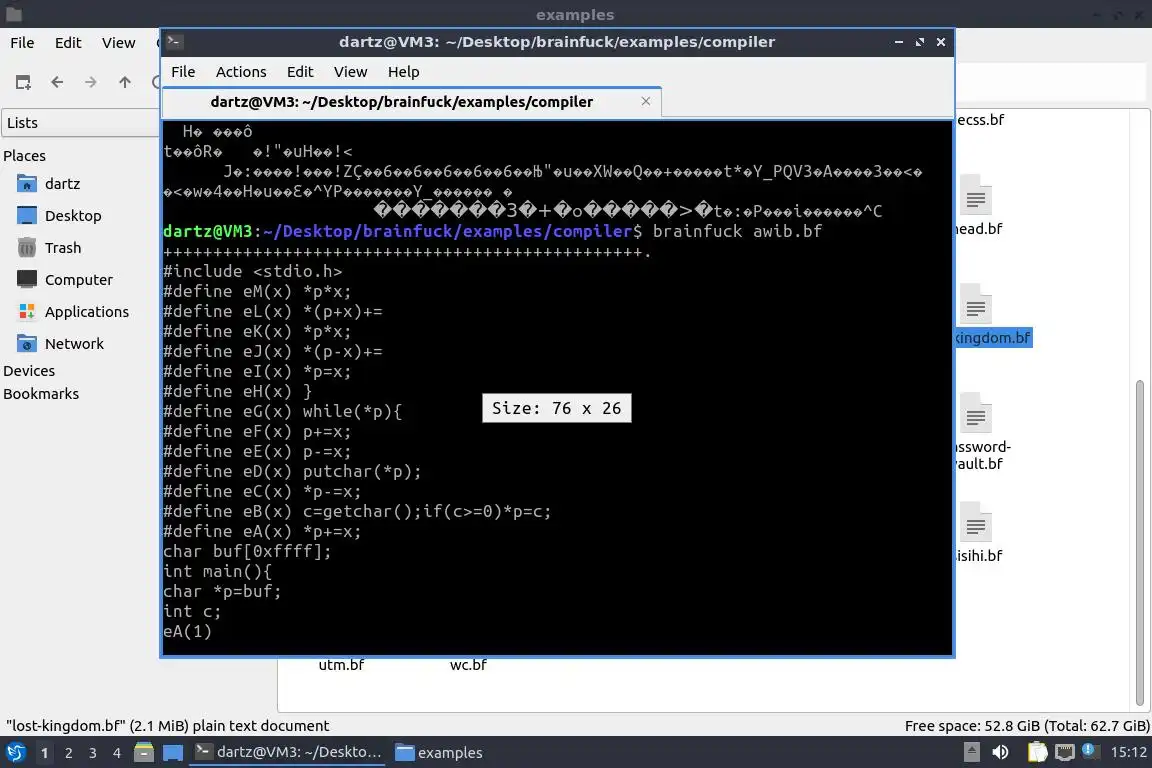
Task: Open the volume control in tray
Action: 1001,752
